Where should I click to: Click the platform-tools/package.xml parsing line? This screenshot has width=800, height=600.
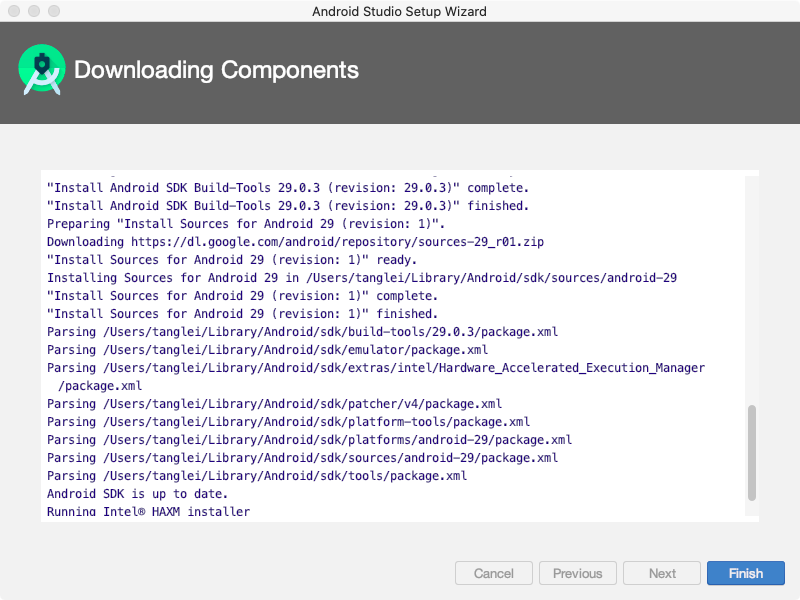click(288, 422)
